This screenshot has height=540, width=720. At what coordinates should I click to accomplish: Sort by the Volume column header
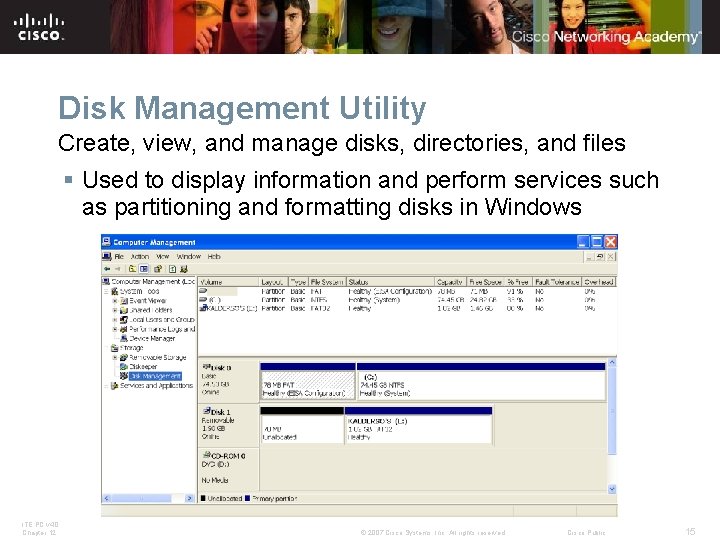click(229, 282)
